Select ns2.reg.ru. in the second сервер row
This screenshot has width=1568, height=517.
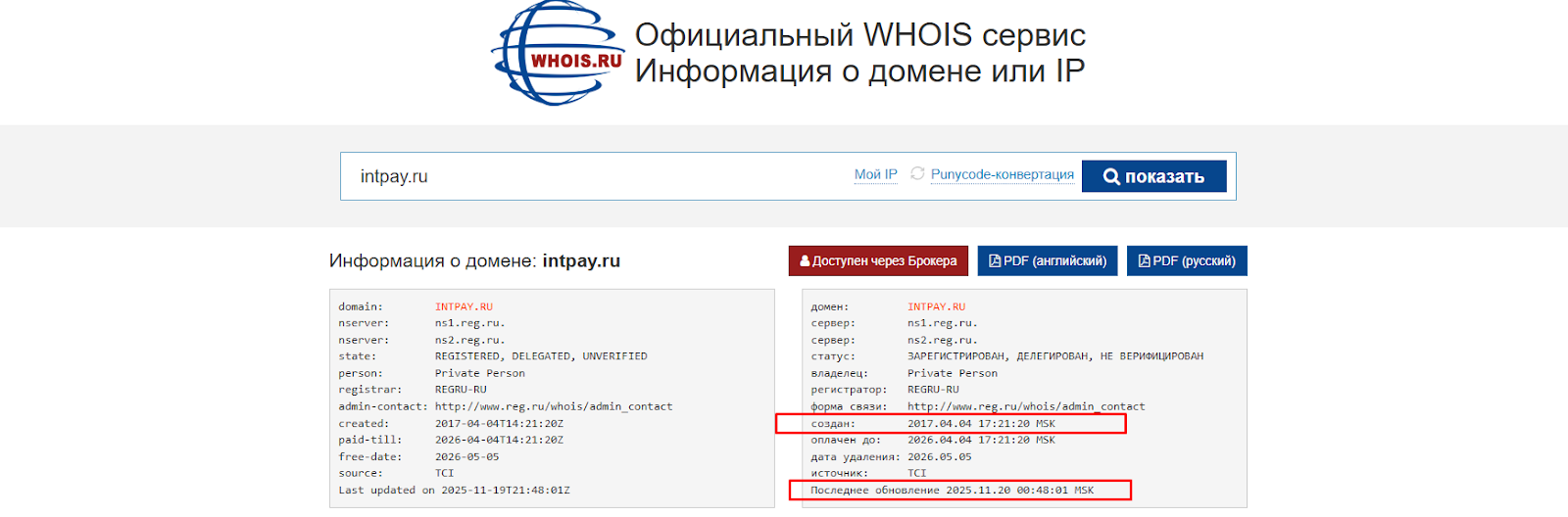(x=943, y=340)
